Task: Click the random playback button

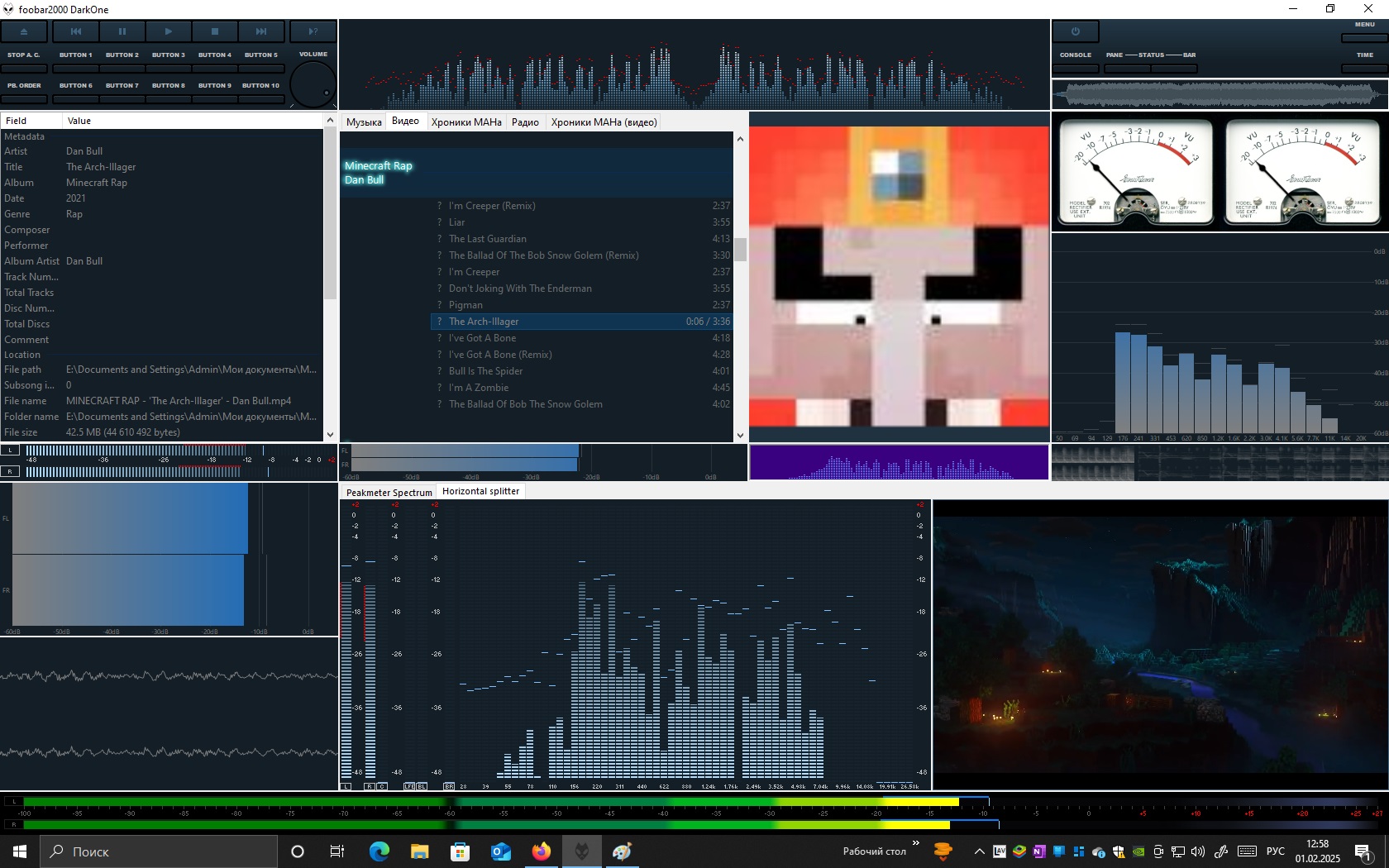Action: pyautogui.click(x=313, y=31)
